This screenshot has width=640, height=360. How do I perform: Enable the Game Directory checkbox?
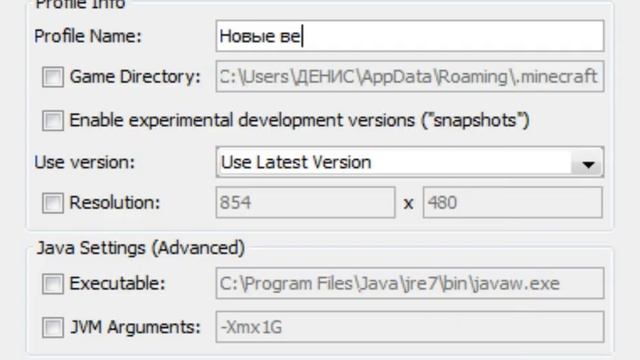(53, 77)
